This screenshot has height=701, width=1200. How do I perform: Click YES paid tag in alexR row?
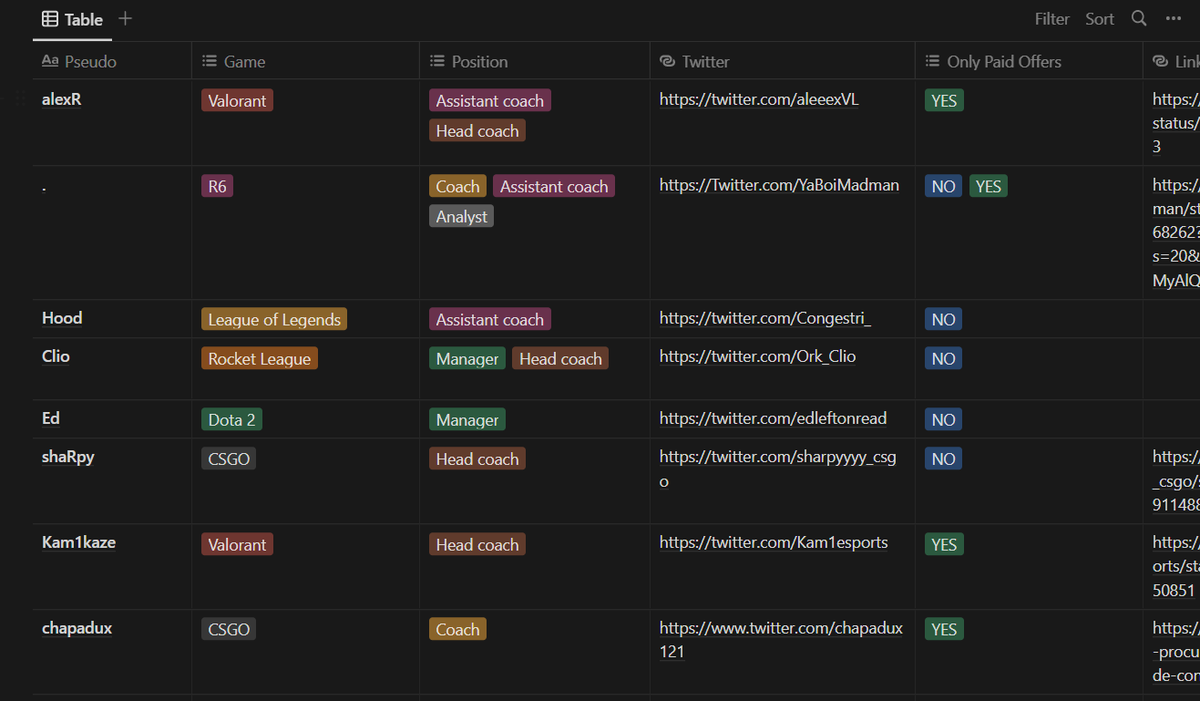[x=944, y=100]
